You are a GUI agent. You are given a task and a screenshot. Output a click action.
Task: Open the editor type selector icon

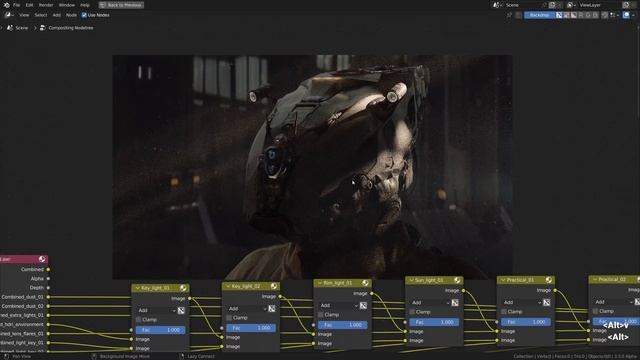[9, 15]
